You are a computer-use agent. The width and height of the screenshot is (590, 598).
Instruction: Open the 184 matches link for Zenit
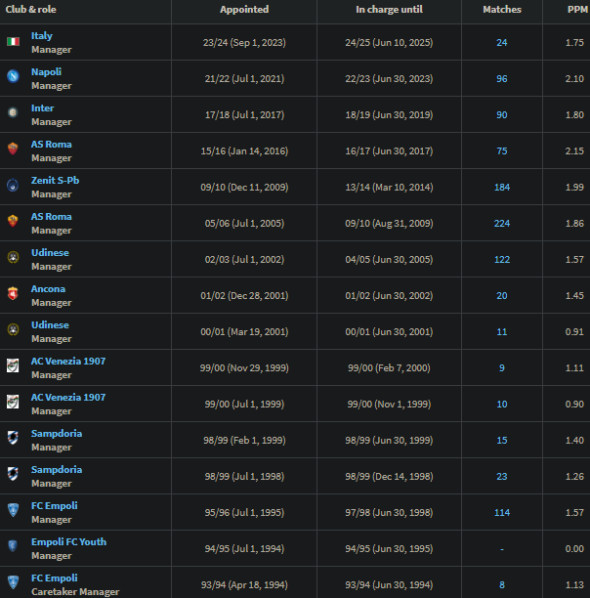click(502, 187)
